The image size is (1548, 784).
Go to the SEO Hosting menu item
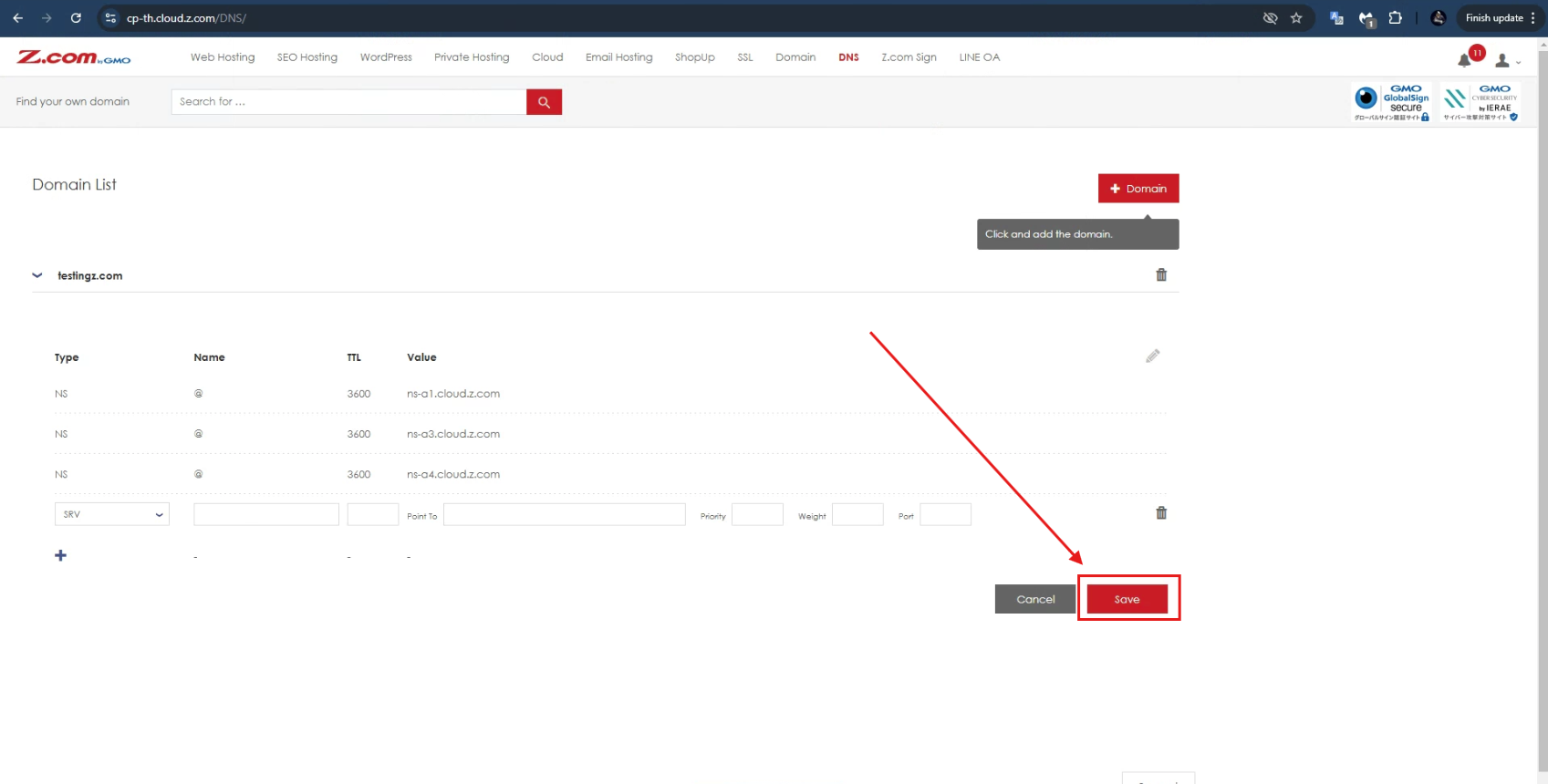click(307, 57)
